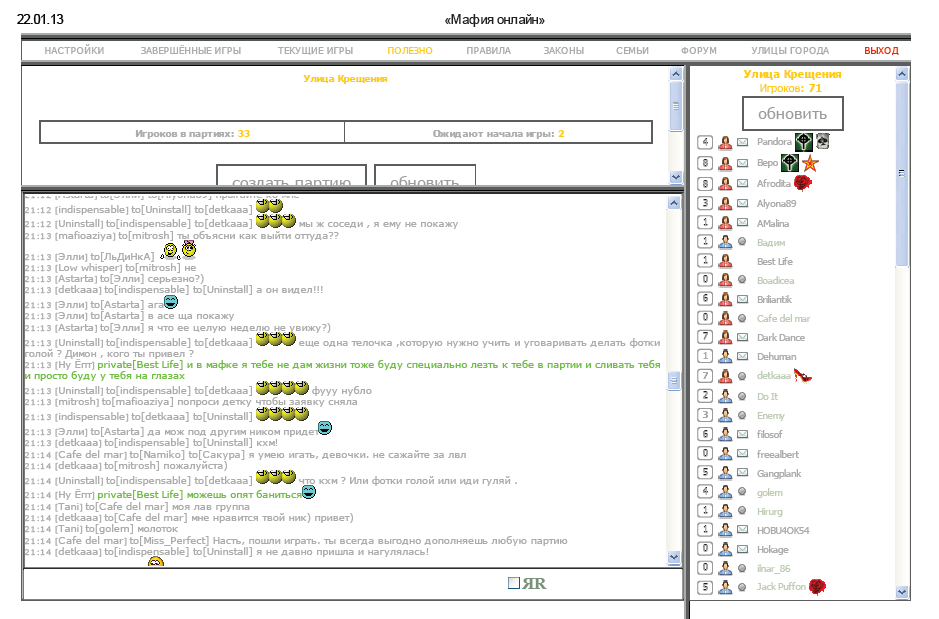The width and height of the screenshot is (939, 619).
Task: Click ВЫХОД to log out
Action: pyautogui.click(x=881, y=51)
